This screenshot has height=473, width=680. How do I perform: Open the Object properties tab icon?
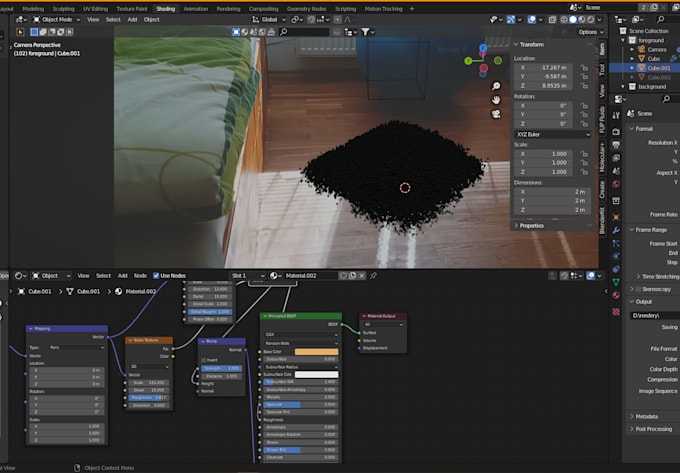(616, 217)
